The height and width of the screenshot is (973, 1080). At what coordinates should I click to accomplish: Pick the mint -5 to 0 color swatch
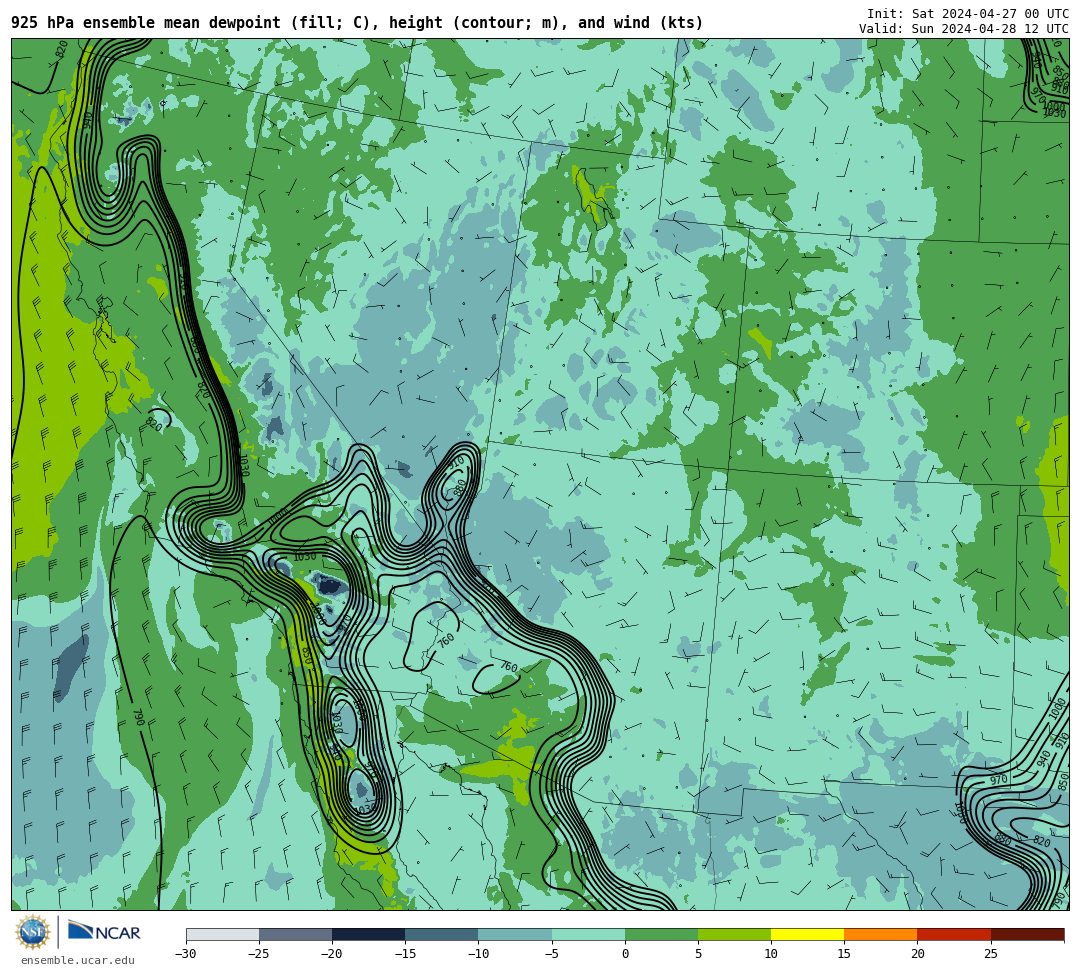588,934
